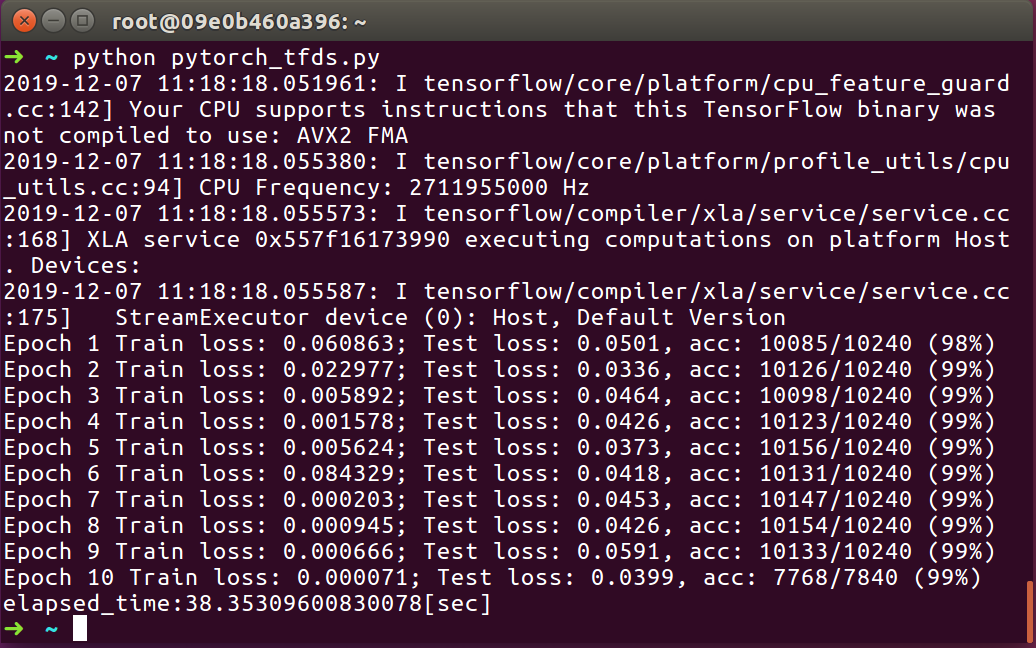Select the green prompt arrow at bottom
1036x648 pixels.
coord(14,629)
